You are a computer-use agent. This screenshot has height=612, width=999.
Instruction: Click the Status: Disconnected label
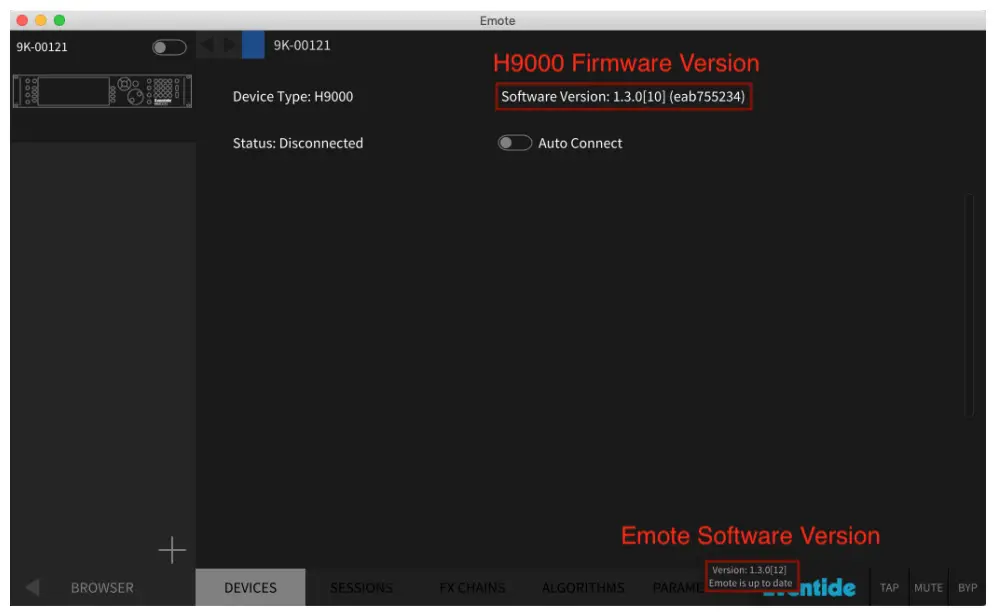[x=298, y=143]
